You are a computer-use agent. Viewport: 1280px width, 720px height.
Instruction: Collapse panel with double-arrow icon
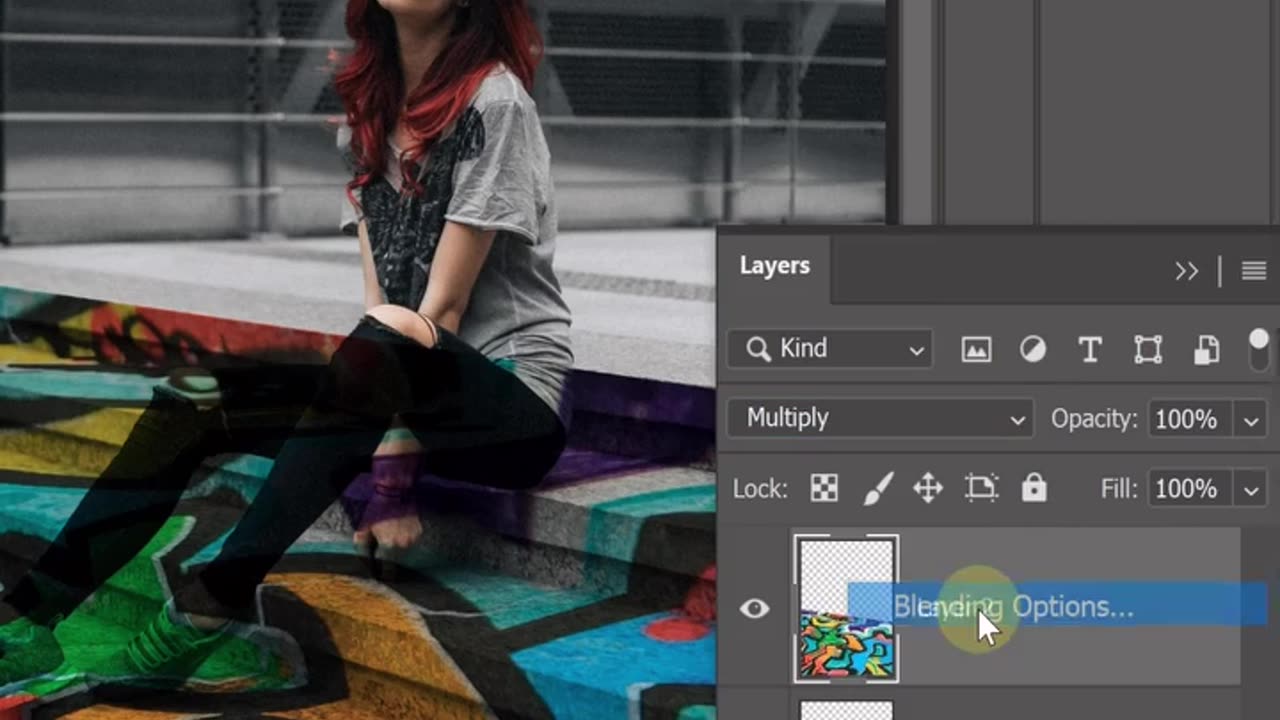click(x=1187, y=271)
